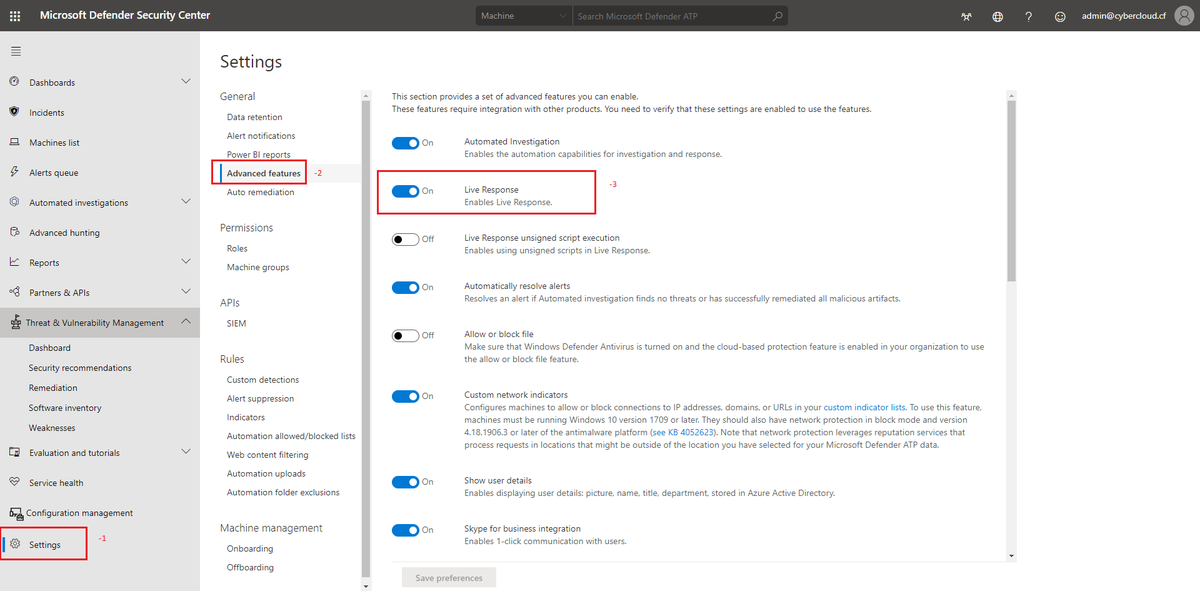Toggle the Live Response switch

click(405, 191)
